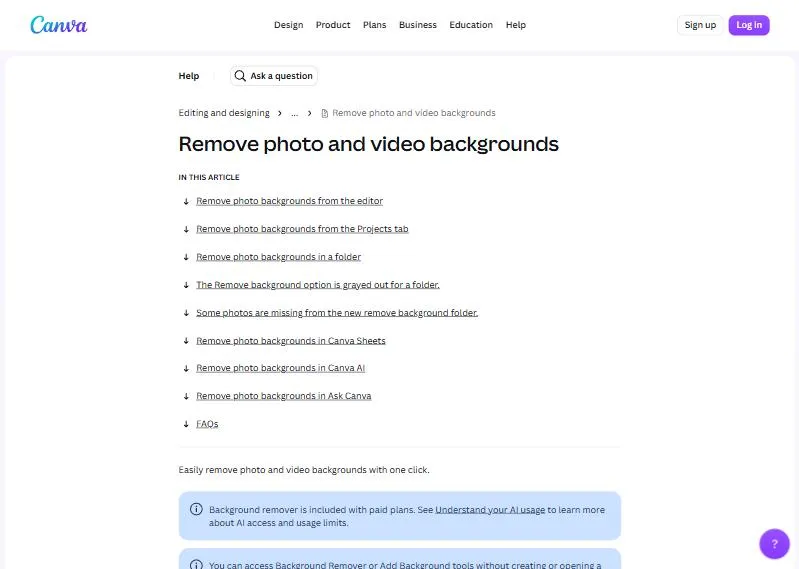Click the down arrow beside 'from the Projects tab'

pyautogui.click(x=186, y=229)
